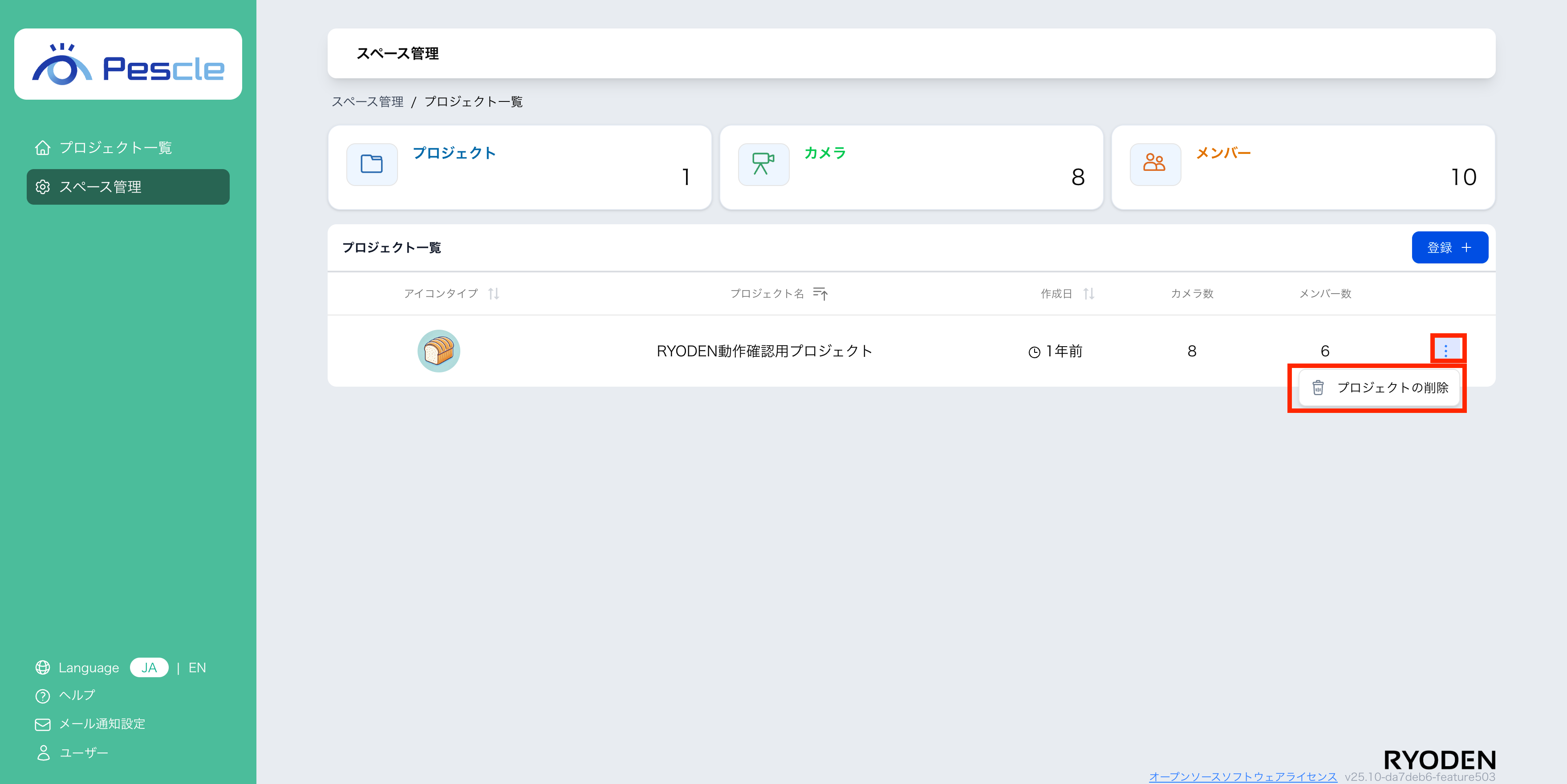This screenshot has height=784, width=1567.
Task: Sort by プロジェクト名 column
Action: point(820,294)
